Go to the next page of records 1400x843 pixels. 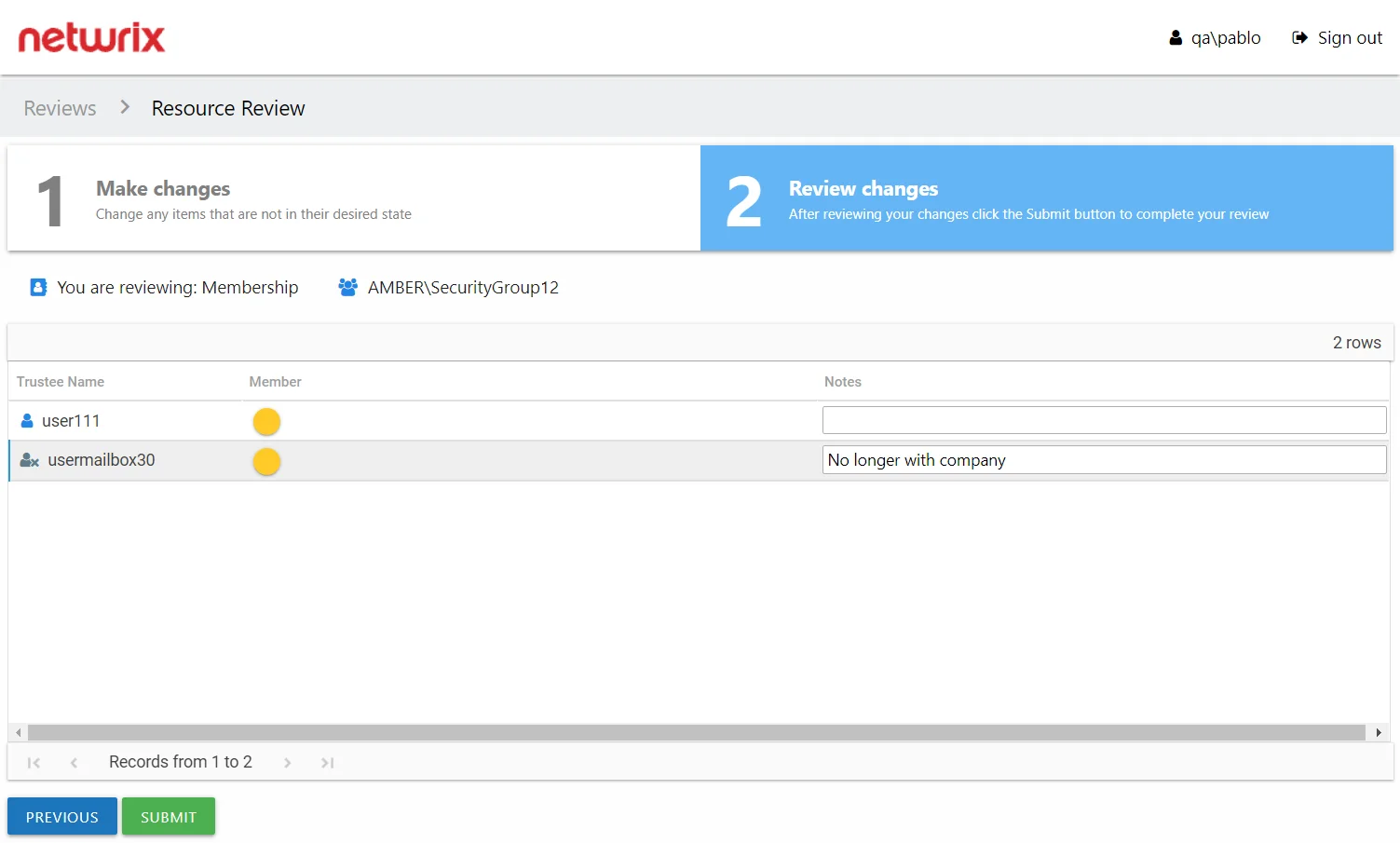tap(288, 763)
